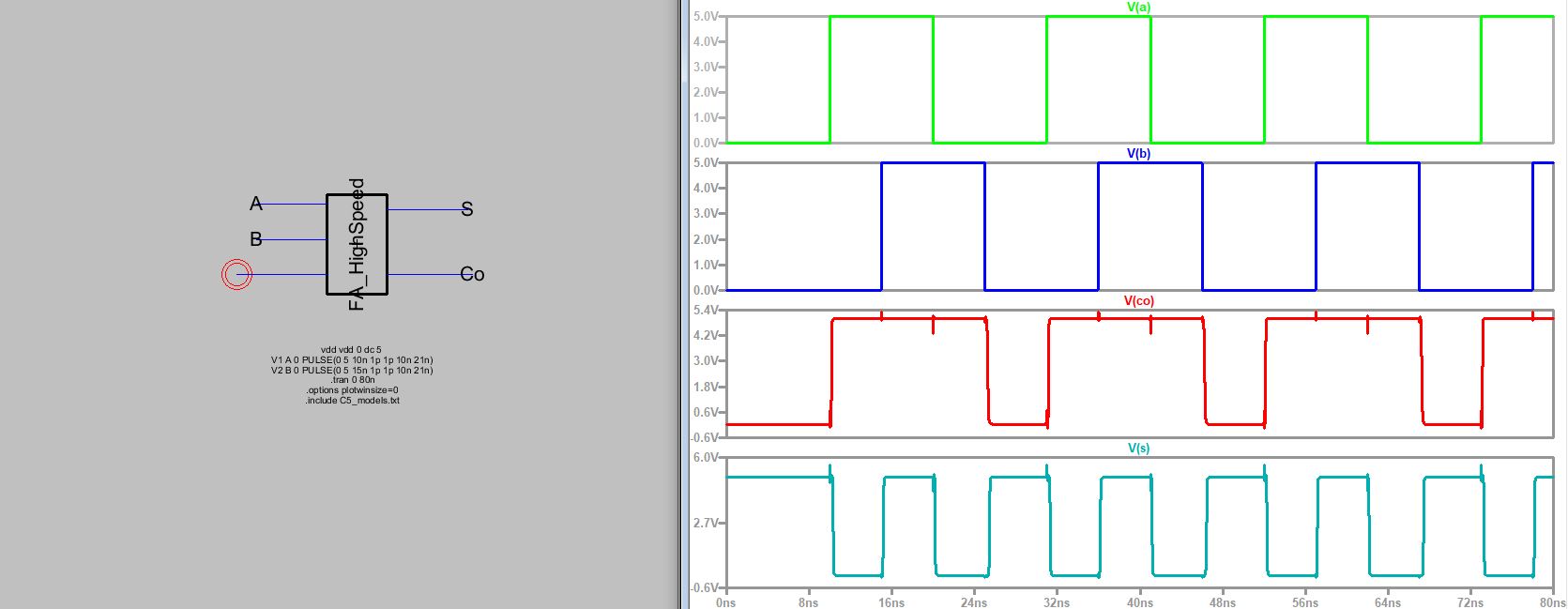
Task: Click the 6.0V label on the V(s) axis
Action: [x=705, y=458]
